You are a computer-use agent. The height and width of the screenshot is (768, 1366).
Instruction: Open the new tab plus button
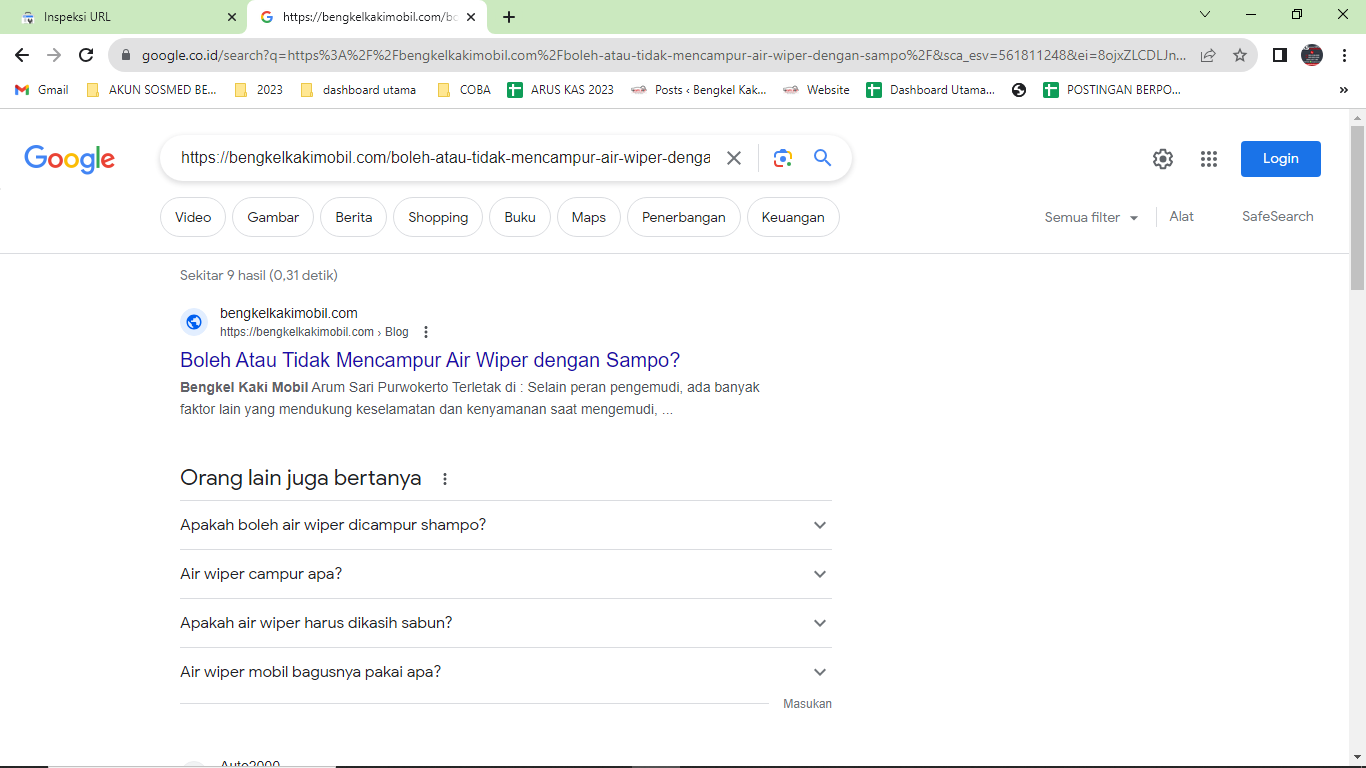[509, 17]
